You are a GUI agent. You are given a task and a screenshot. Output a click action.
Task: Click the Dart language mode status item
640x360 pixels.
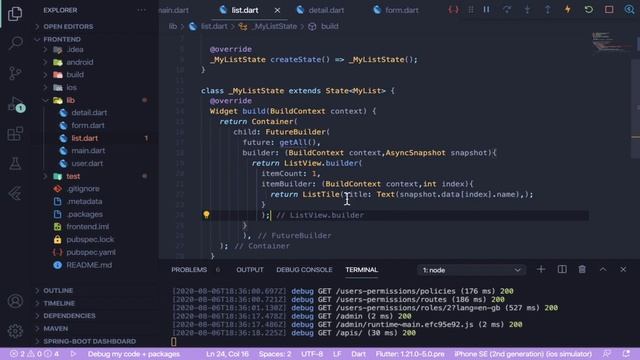point(358,354)
